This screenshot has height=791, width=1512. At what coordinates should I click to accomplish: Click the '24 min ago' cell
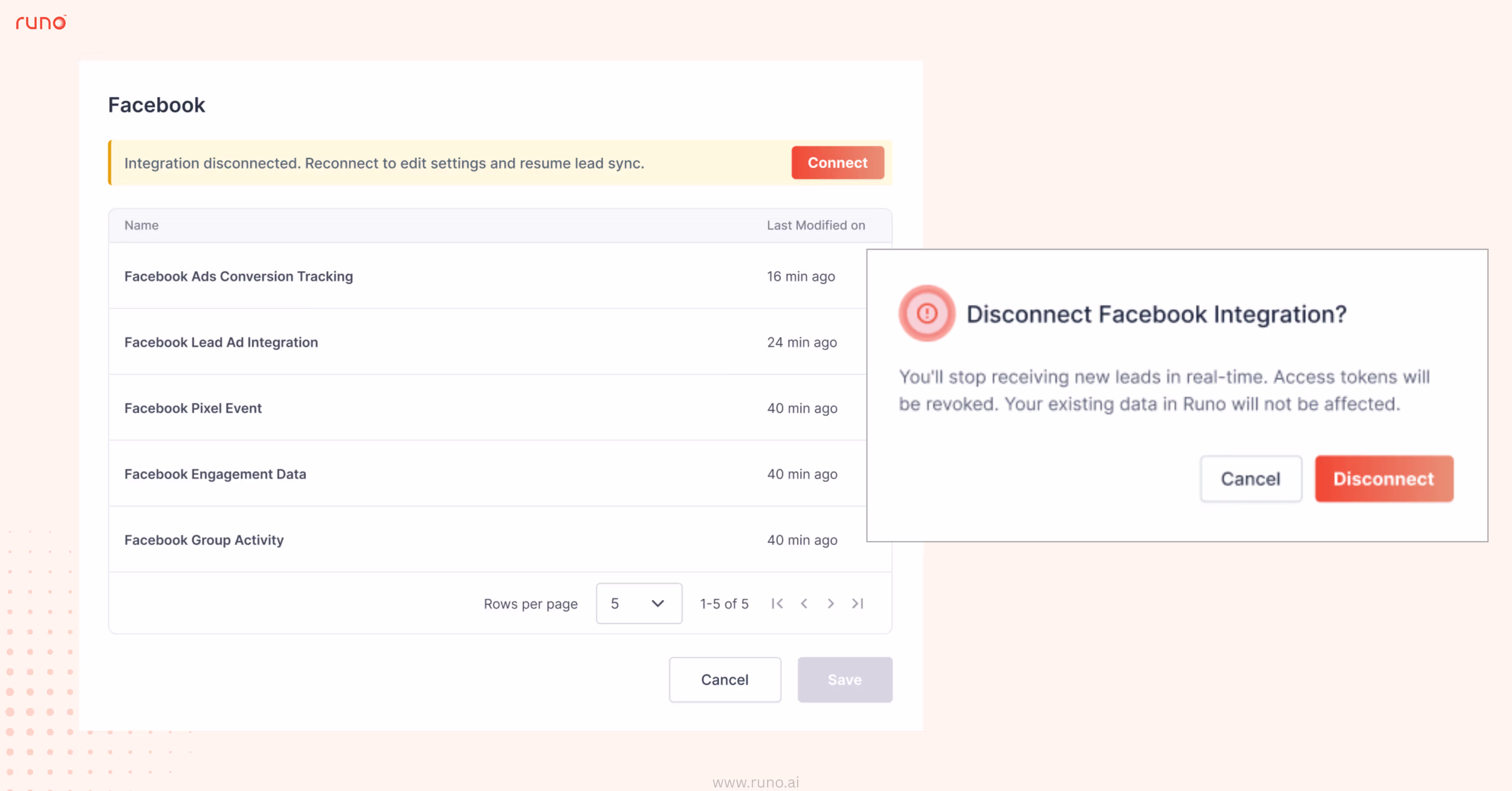tap(802, 342)
